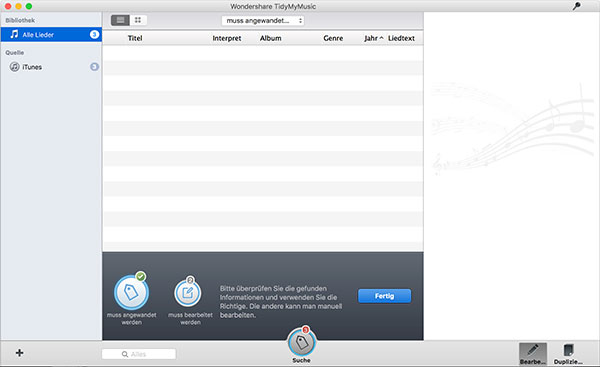The height and width of the screenshot is (367, 600).
Task: Click the music note icon beside Alle Lieder
Action: pyautogui.click(x=14, y=34)
